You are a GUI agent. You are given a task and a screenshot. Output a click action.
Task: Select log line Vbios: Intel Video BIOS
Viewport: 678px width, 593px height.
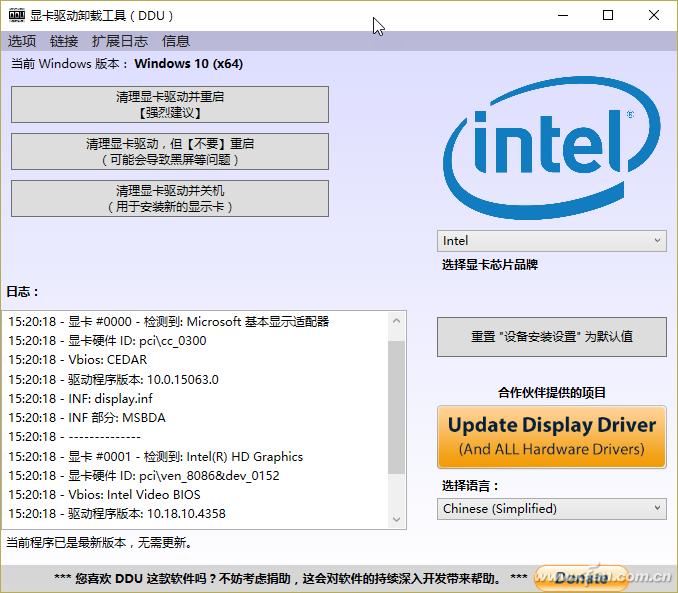[x=104, y=494]
